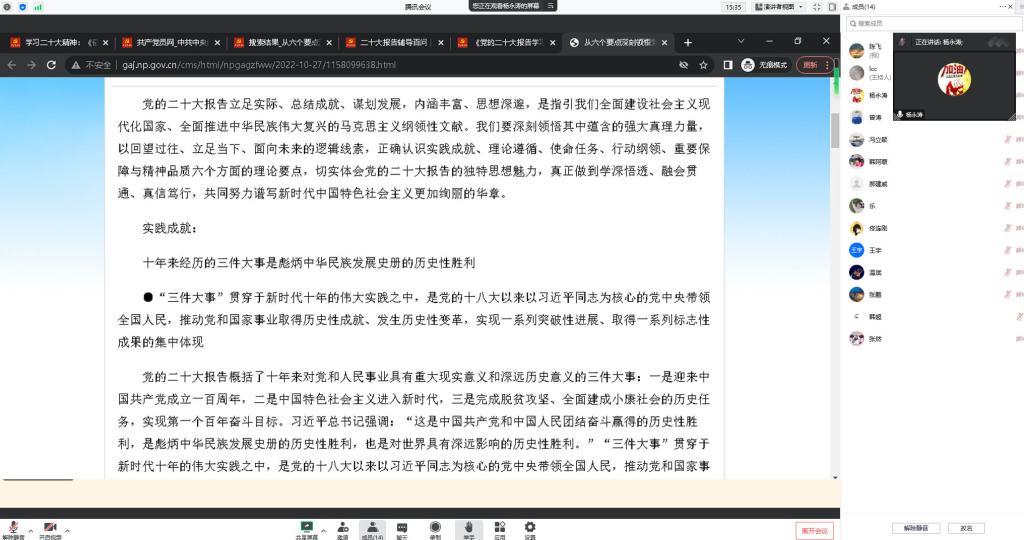The width and height of the screenshot is (1024, 540).
Task: Open meeting settings gear
Action: [530, 527]
